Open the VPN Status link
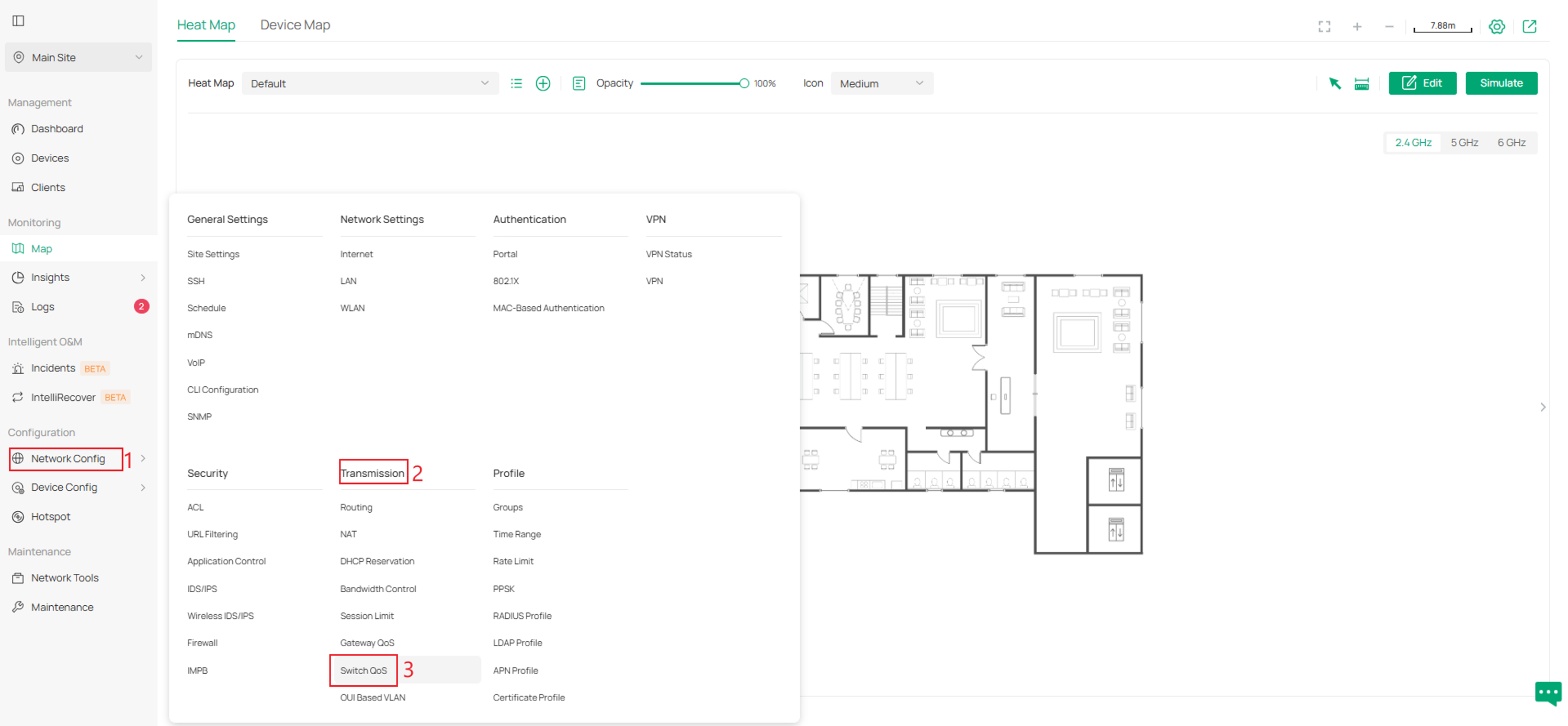The height and width of the screenshot is (726, 1568). click(x=669, y=255)
